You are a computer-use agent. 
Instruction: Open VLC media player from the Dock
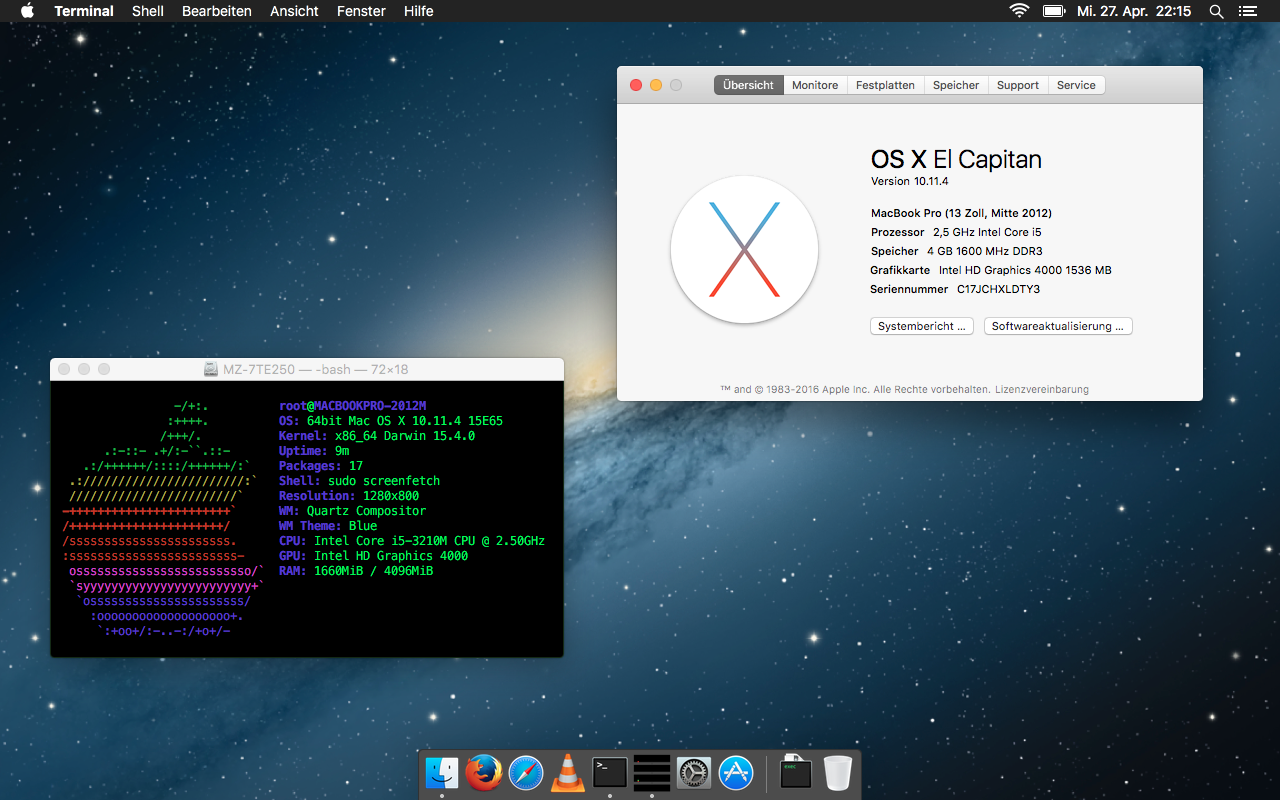click(568, 772)
